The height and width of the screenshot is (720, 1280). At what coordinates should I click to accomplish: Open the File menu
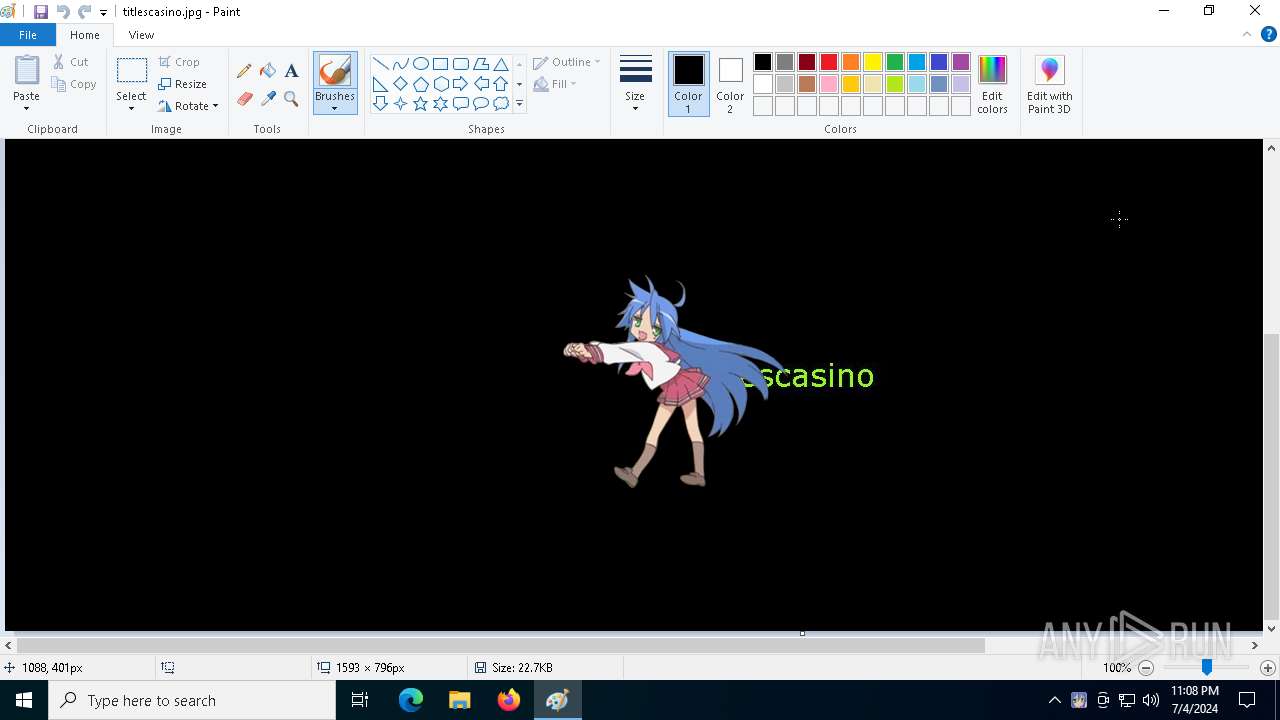28,35
